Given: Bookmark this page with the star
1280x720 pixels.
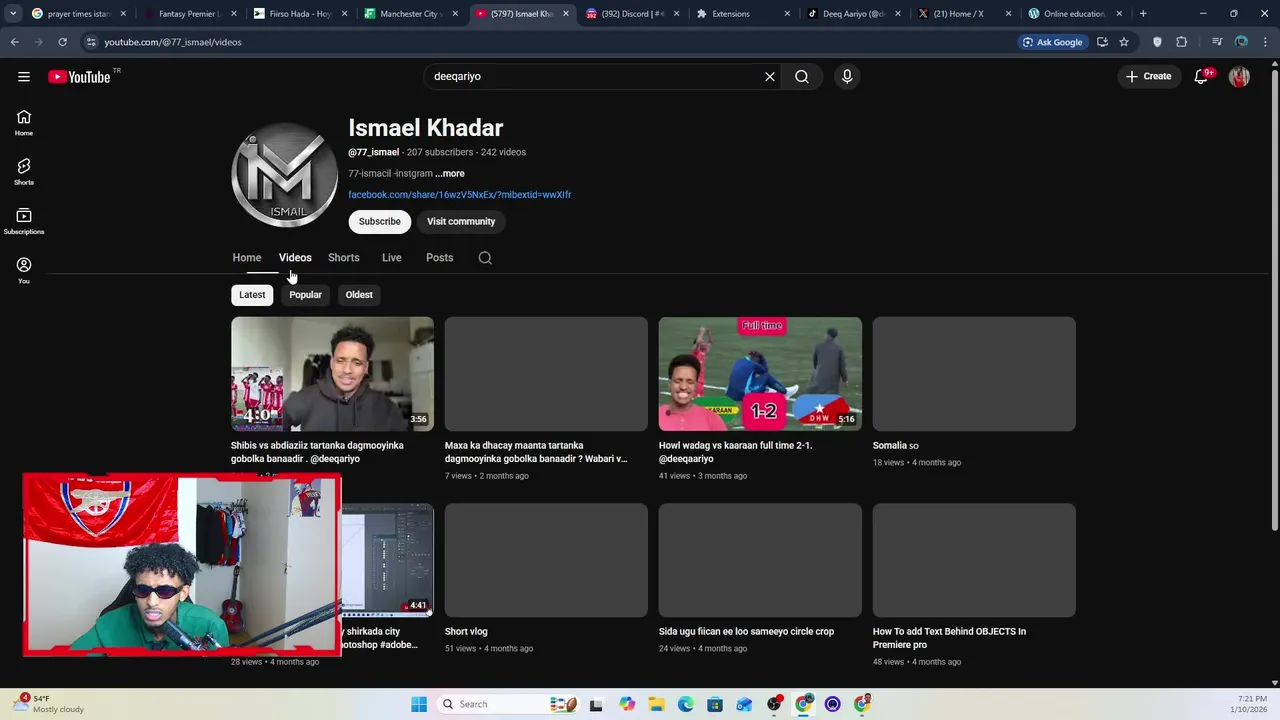Looking at the screenshot, I should (1124, 42).
